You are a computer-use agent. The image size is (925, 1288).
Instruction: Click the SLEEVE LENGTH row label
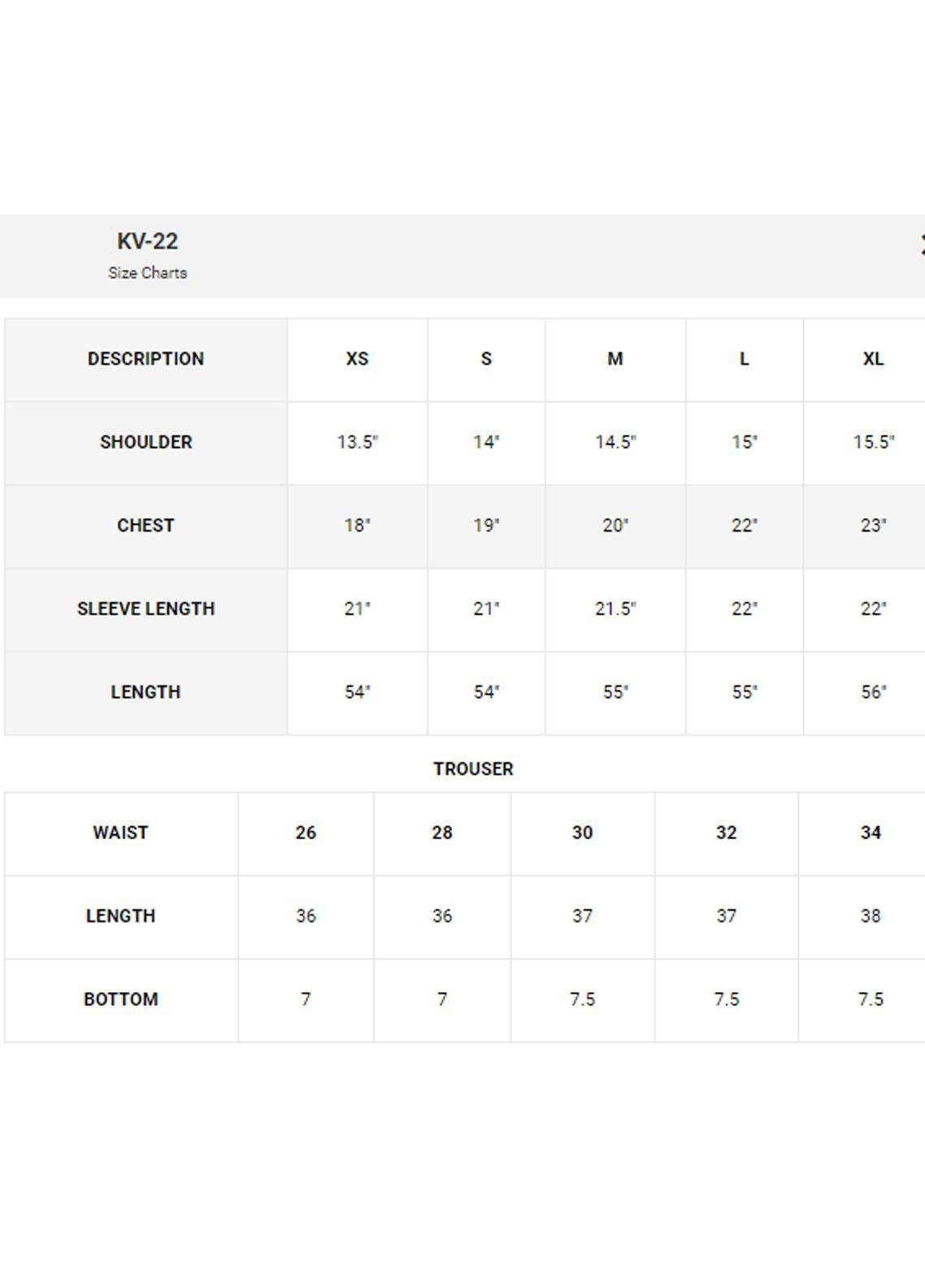(x=145, y=609)
